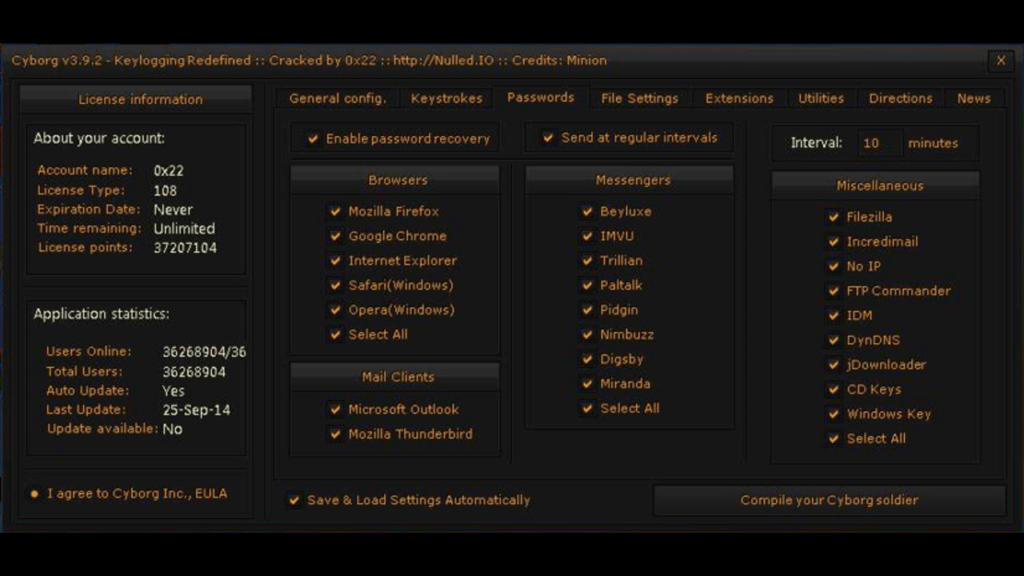Screen dimensions: 1024x576
Task: Toggle Select All under Browsers
Action: [x=336, y=334]
